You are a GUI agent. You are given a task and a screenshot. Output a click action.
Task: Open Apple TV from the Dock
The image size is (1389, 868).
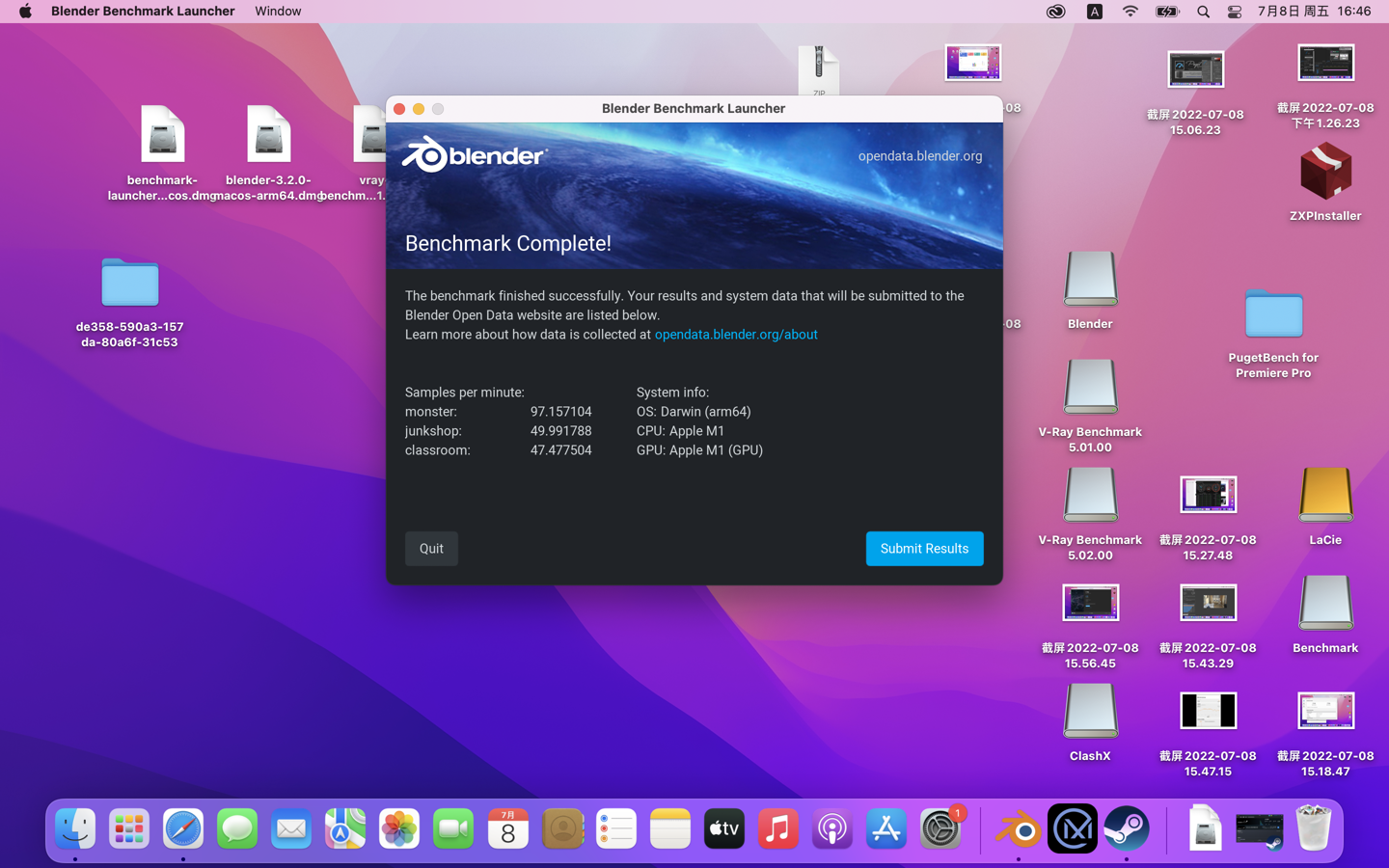tap(724, 828)
